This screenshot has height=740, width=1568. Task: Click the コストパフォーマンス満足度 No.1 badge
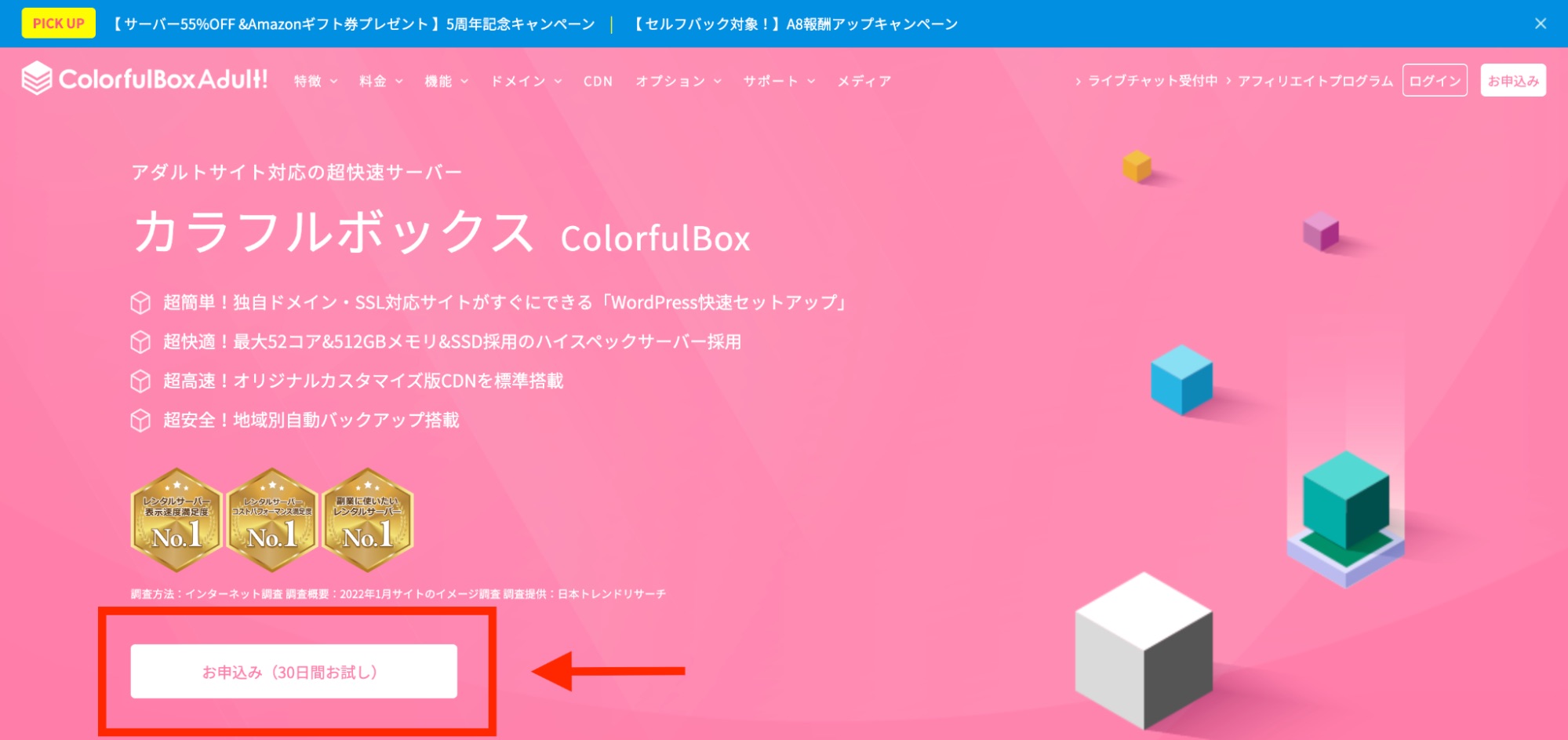272,519
